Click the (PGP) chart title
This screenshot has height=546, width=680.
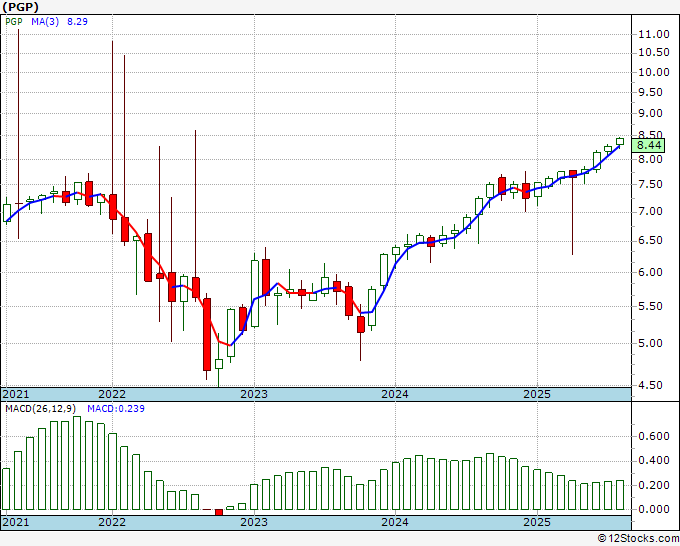pyautogui.click(x=20, y=7)
